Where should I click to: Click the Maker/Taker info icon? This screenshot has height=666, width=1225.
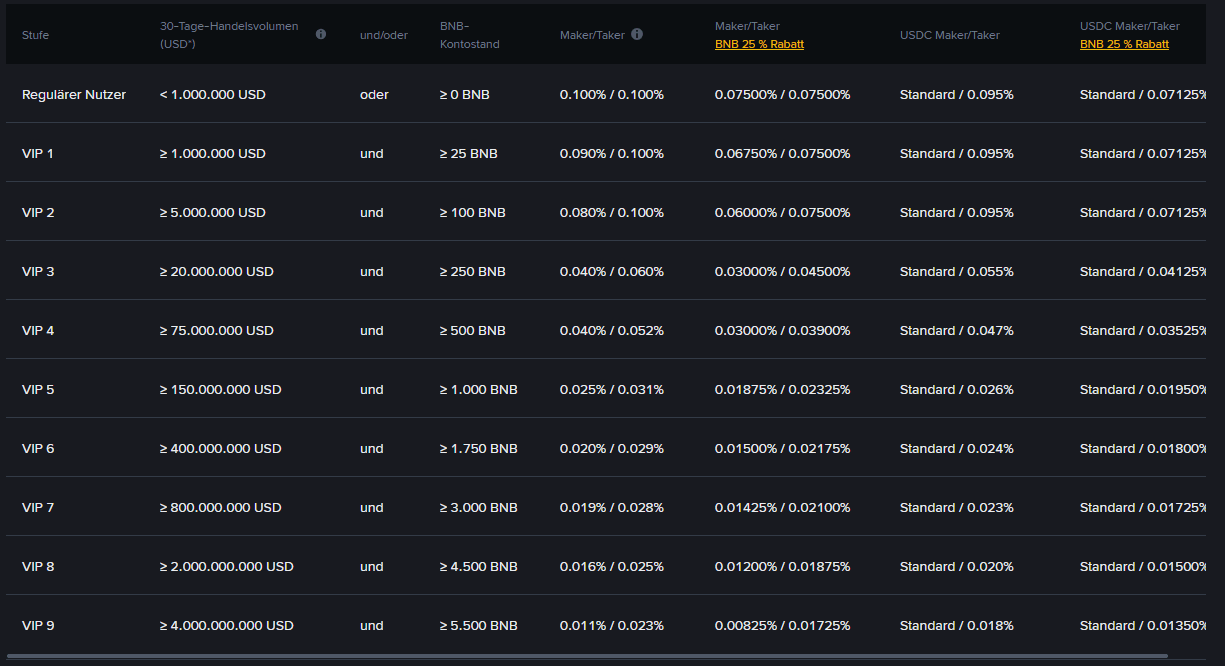(637, 33)
